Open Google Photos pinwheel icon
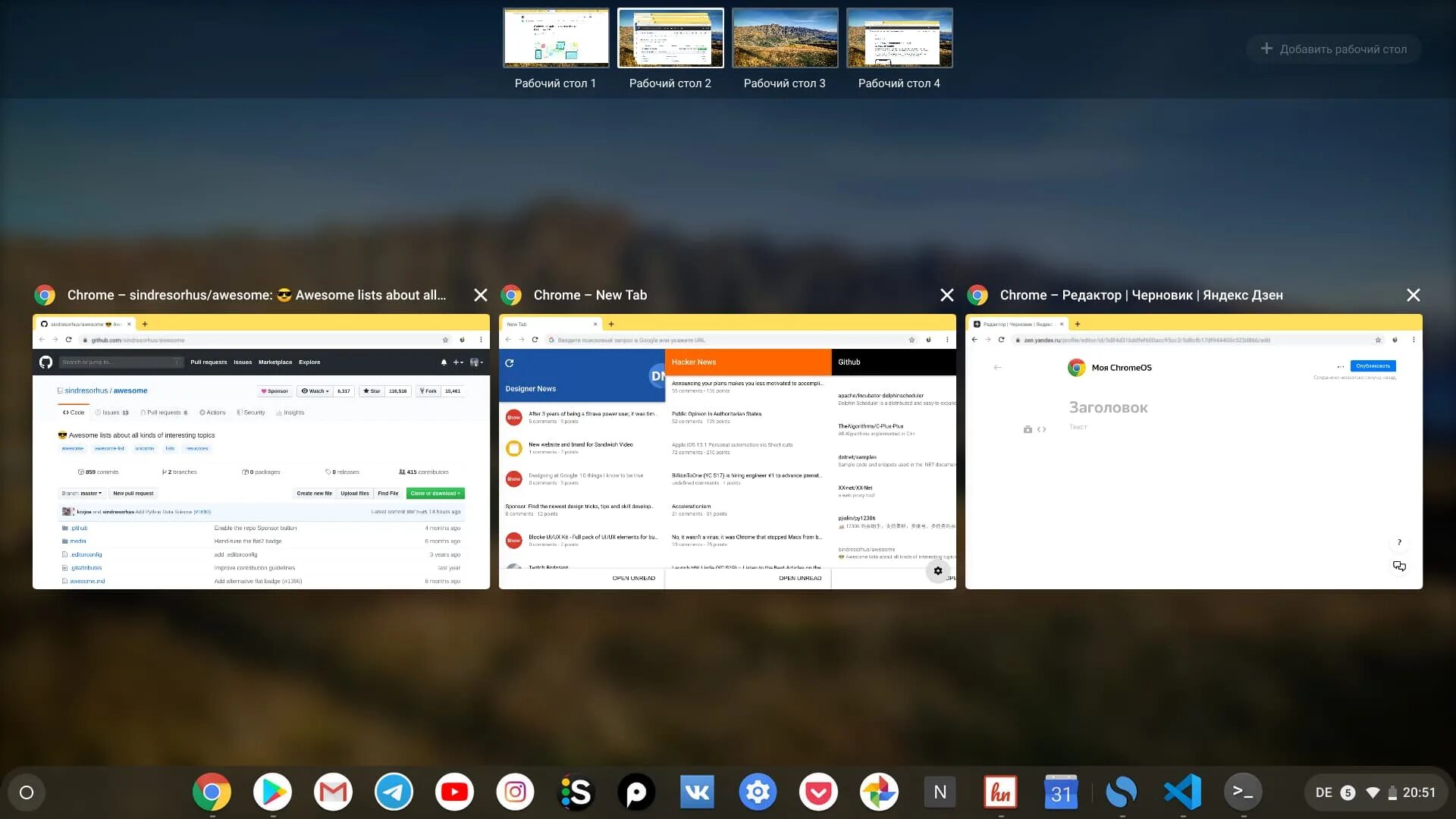Screen dimensions: 1456x819 [879, 792]
